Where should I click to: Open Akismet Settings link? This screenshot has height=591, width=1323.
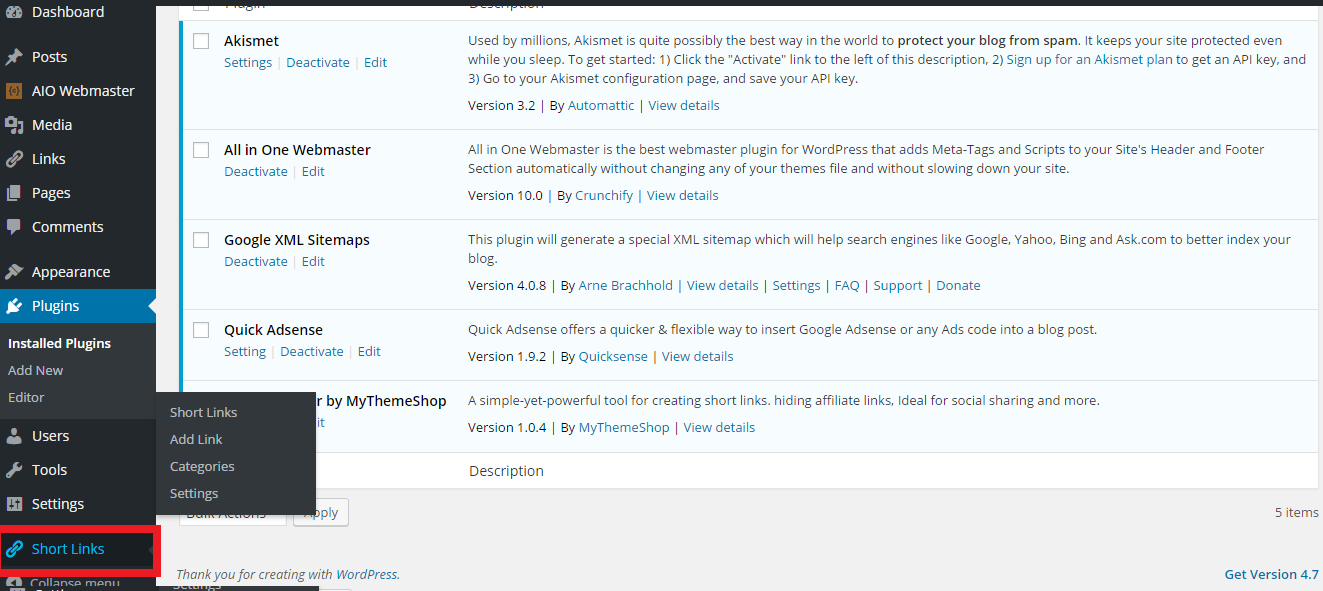coord(248,62)
